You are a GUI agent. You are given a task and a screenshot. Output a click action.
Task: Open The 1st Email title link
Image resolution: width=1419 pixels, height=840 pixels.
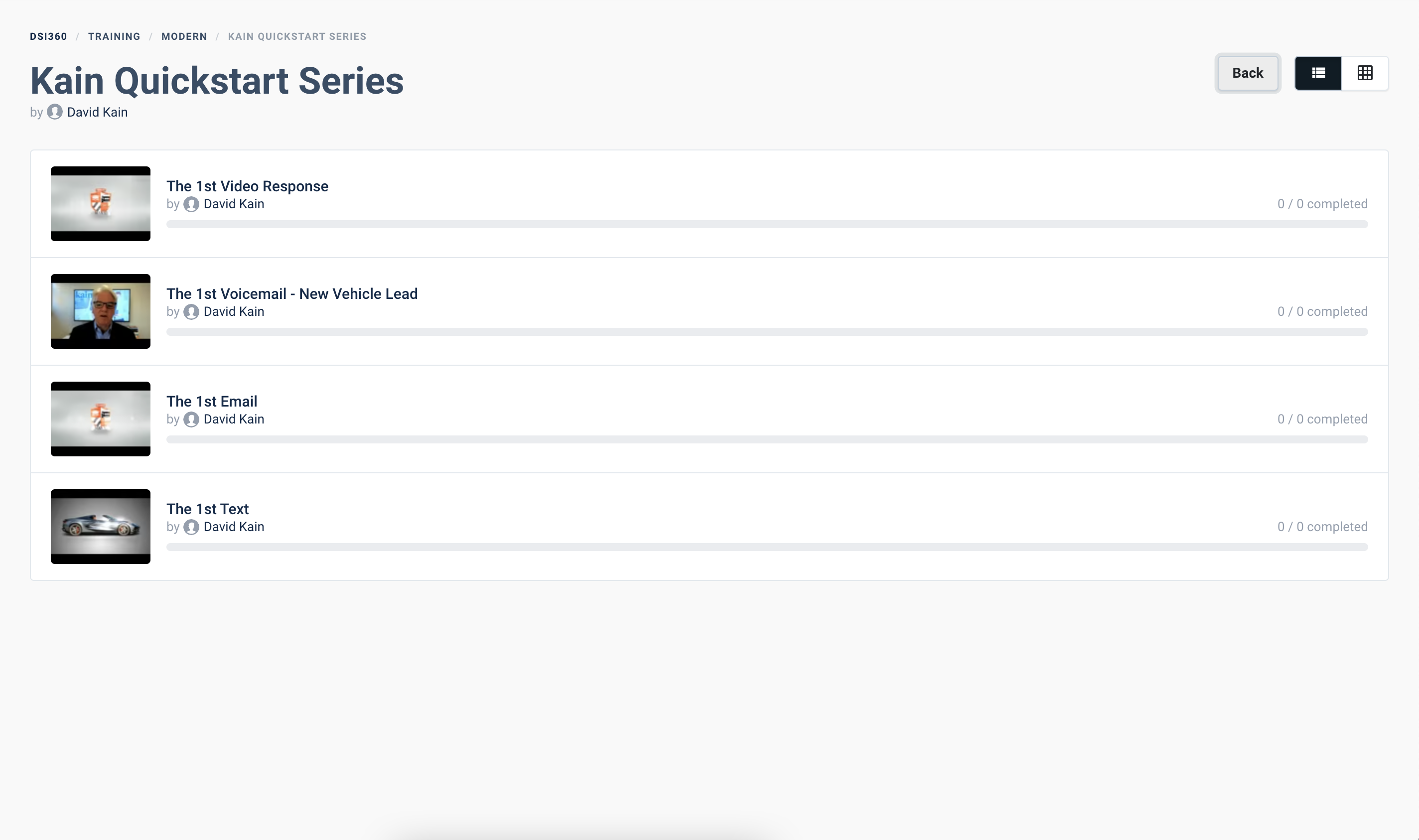coord(212,402)
